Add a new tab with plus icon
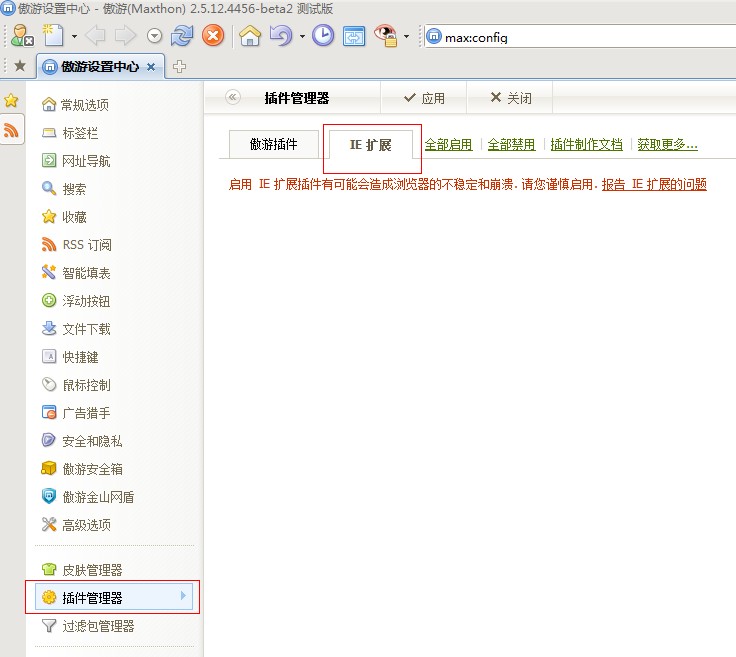This screenshot has height=657, width=736. pyautogui.click(x=179, y=67)
